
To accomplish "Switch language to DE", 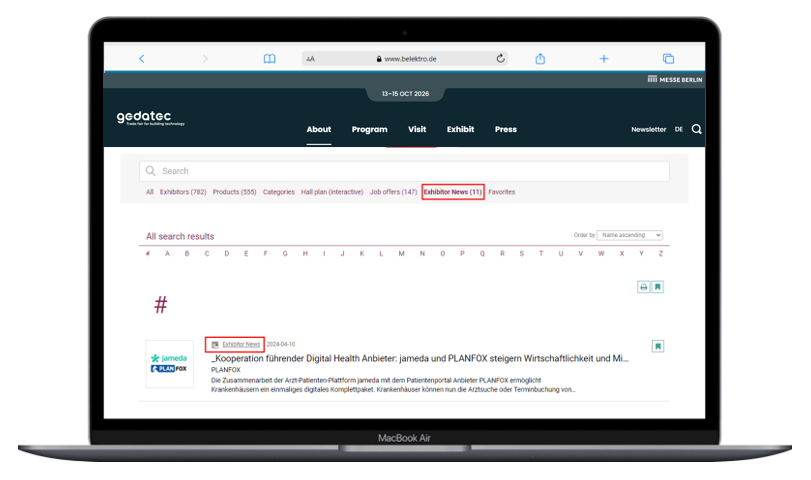I will click(x=679, y=129).
